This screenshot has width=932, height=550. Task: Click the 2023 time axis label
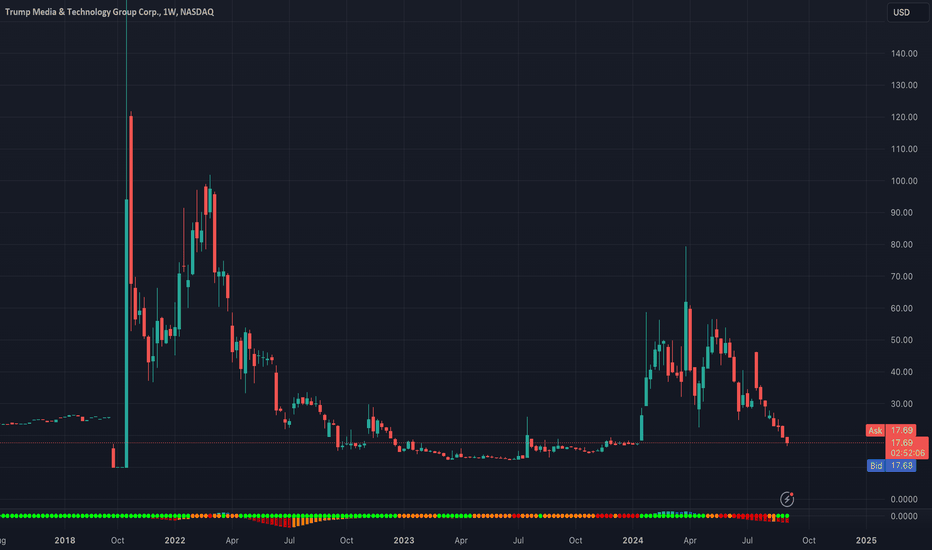tap(404, 540)
